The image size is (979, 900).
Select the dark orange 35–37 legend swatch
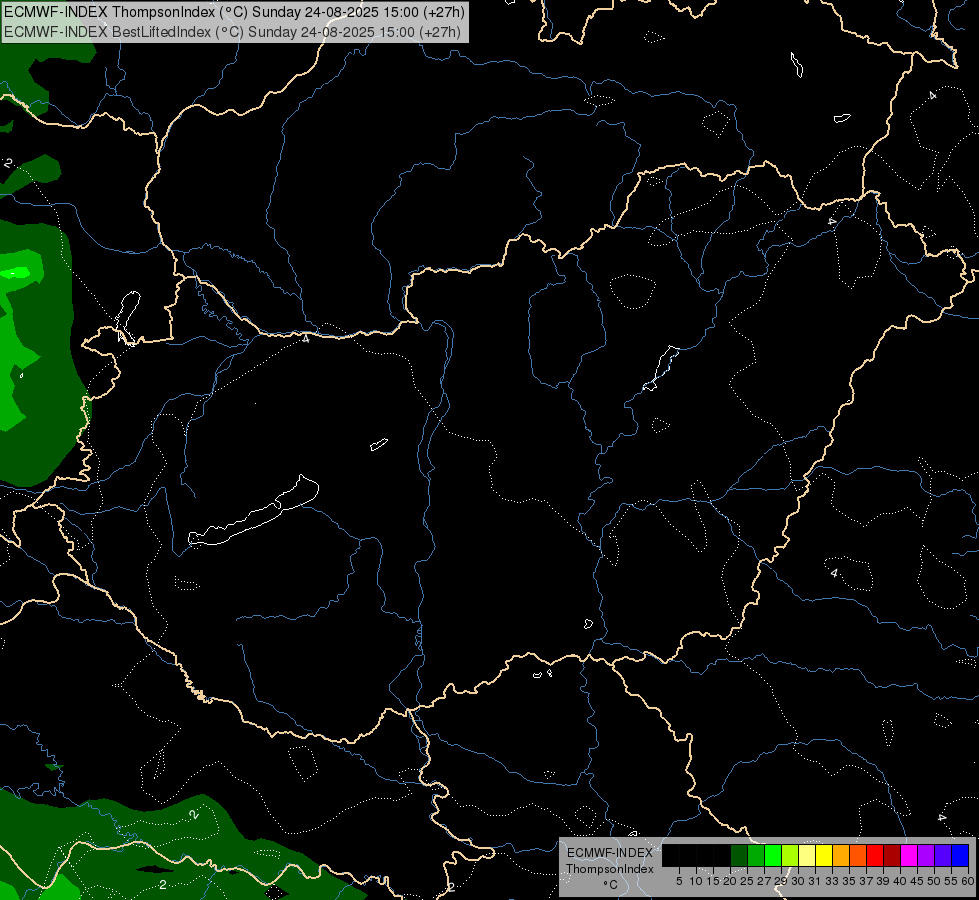[858, 855]
